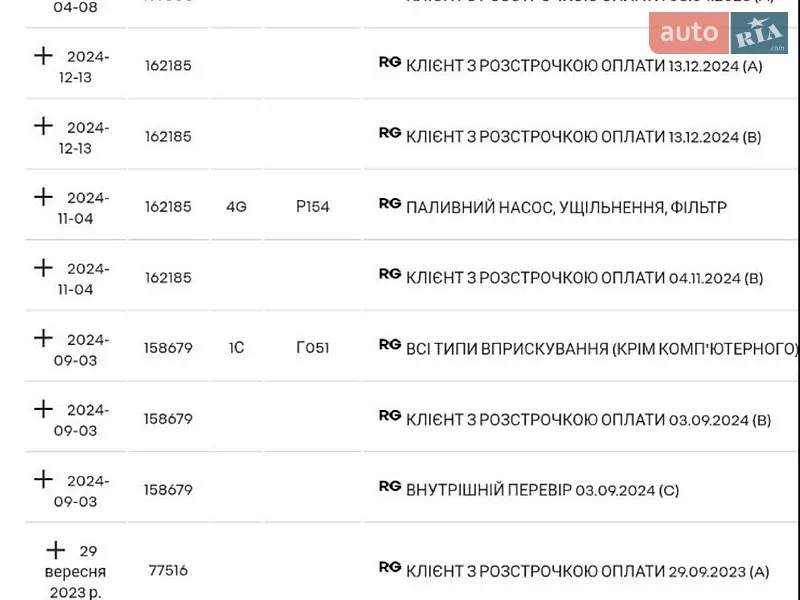Screen dimensions: 800x600
Task: Expand fuel pump 2024-11-04 row
Action: (43, 197)
